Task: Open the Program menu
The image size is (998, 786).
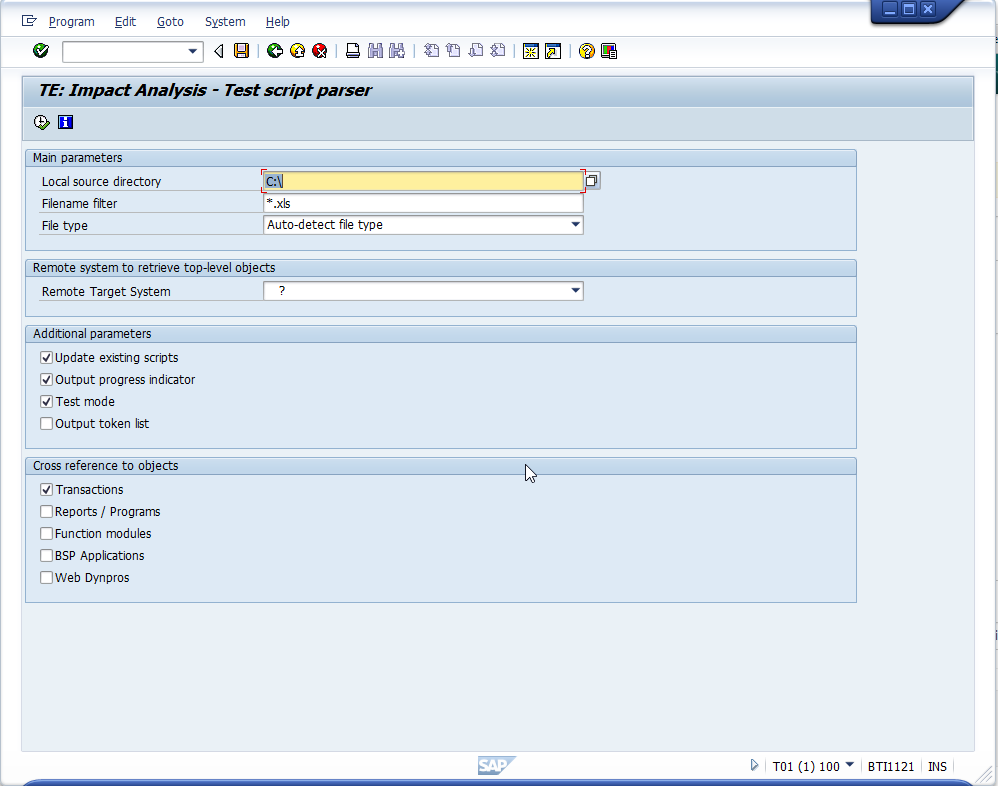Action: 71,22
